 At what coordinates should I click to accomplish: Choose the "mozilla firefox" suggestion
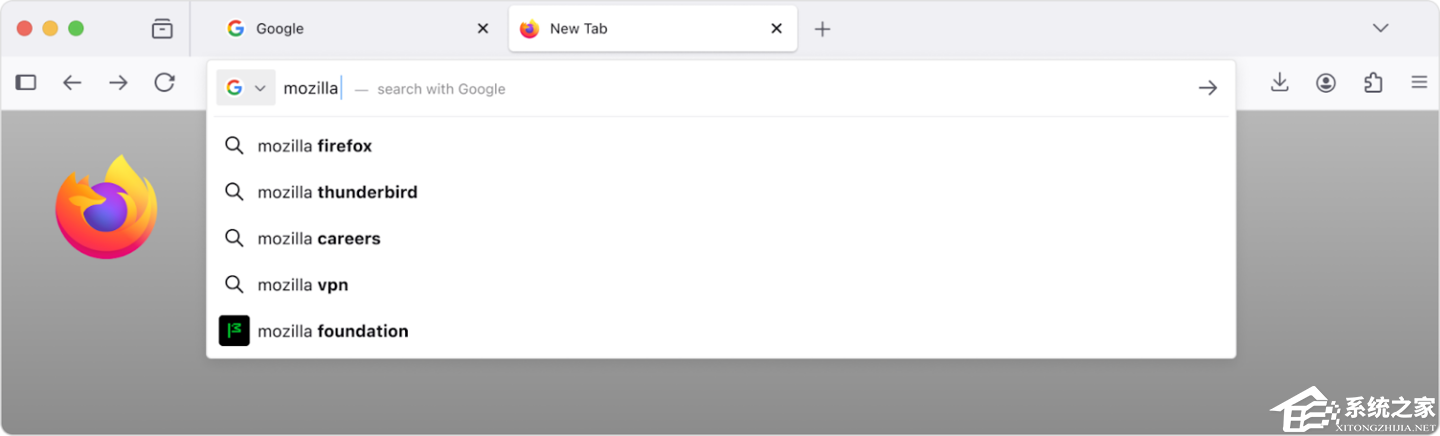point(315,146)
